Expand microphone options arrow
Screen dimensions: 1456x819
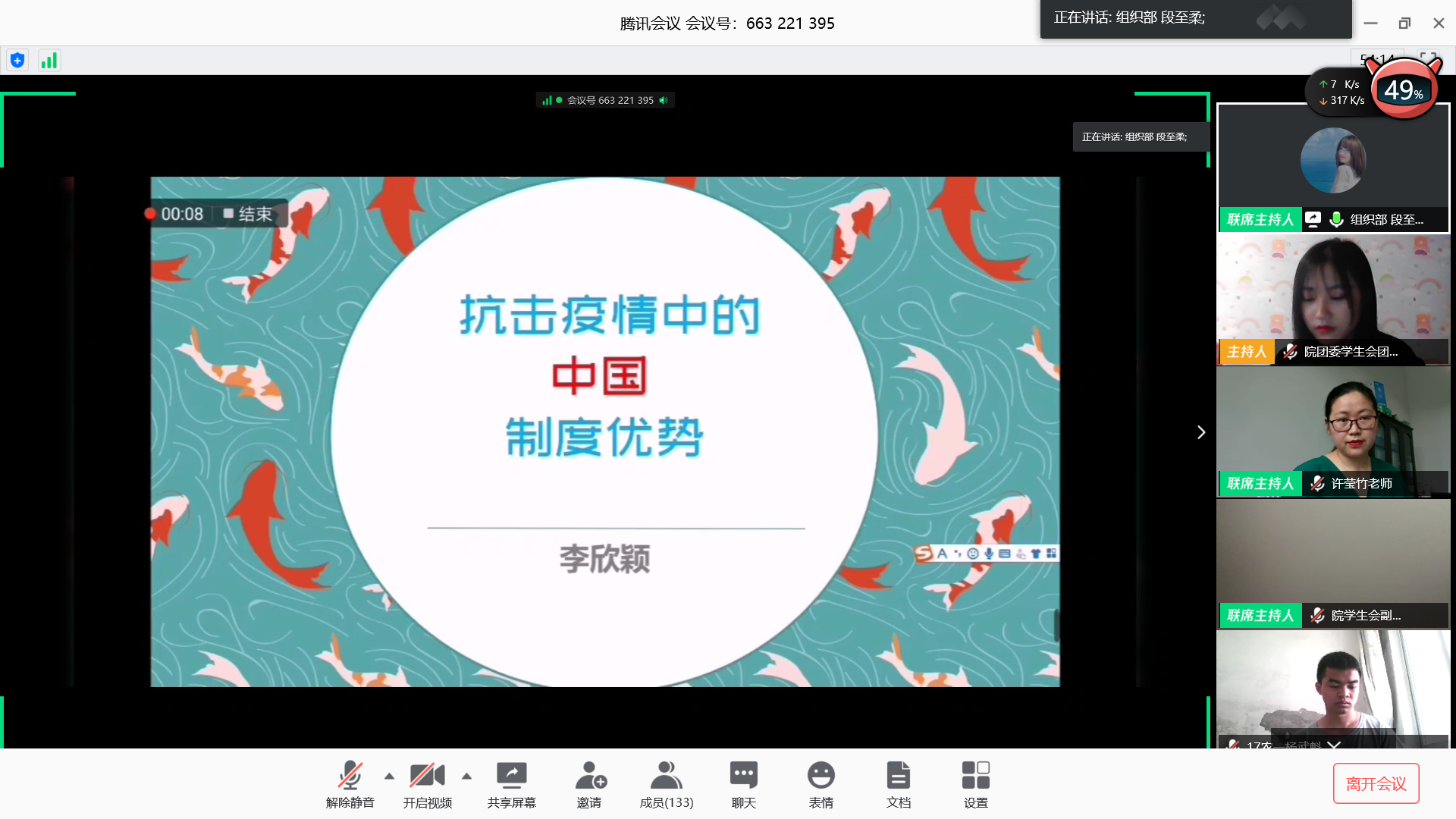(x=390, y=776)
